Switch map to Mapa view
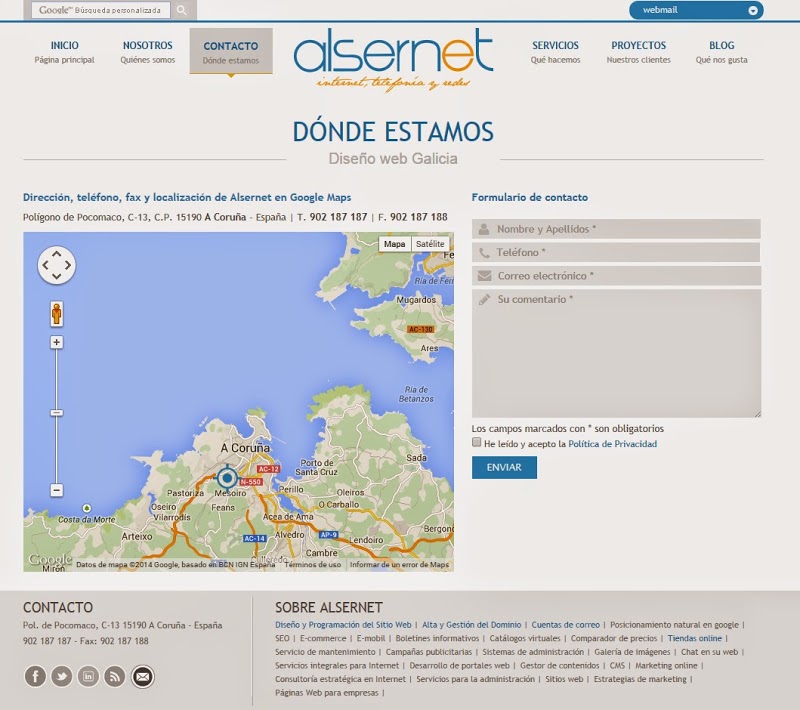The height and width of the screenshot is (710, 800). (394, 244)
